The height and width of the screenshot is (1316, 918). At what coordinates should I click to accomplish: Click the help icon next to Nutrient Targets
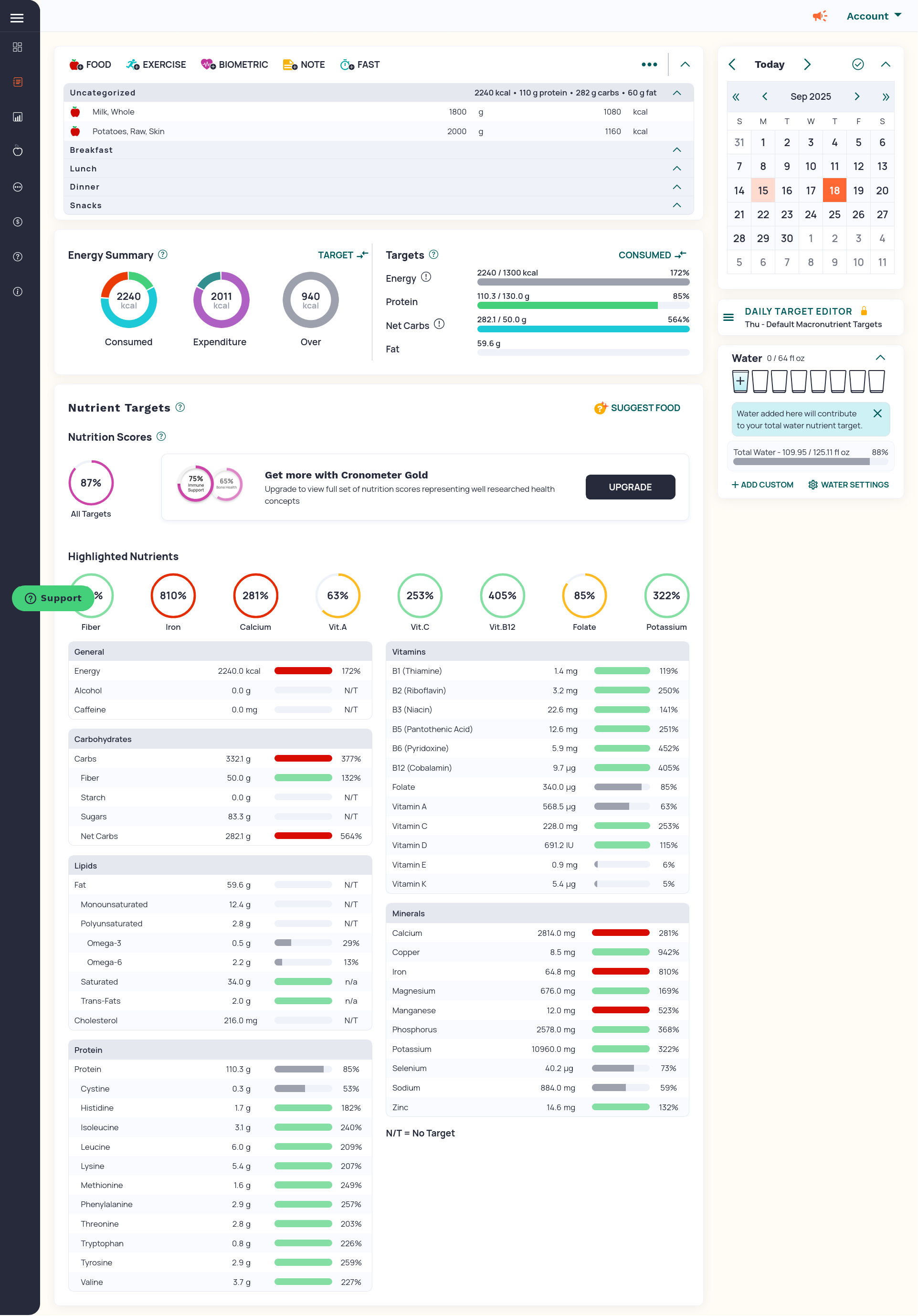tap(180, 407)
